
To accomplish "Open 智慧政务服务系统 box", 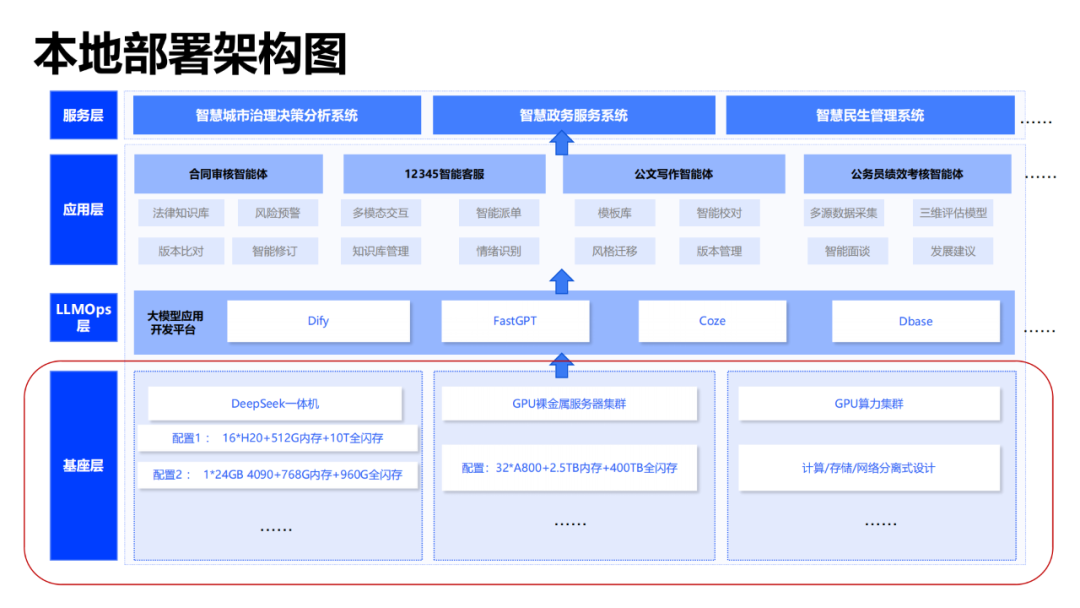I will [x=574, y=115].
